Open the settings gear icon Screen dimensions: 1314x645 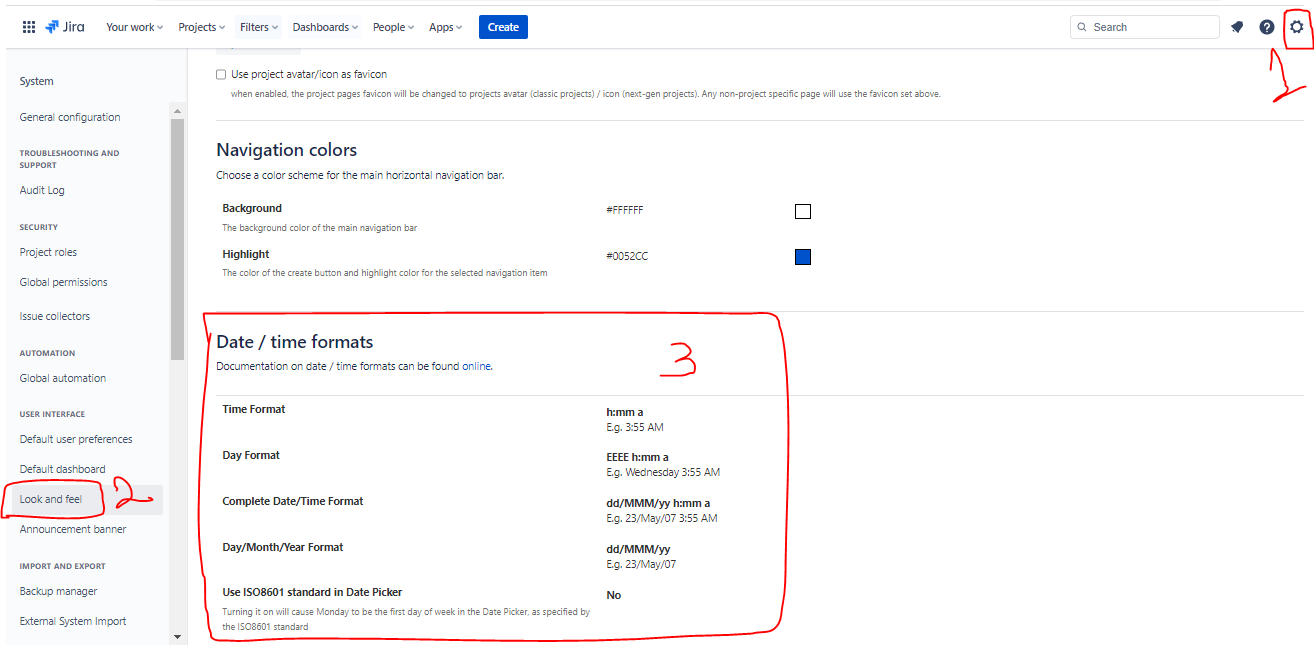pyautogui.click(x=1297, y=27)
